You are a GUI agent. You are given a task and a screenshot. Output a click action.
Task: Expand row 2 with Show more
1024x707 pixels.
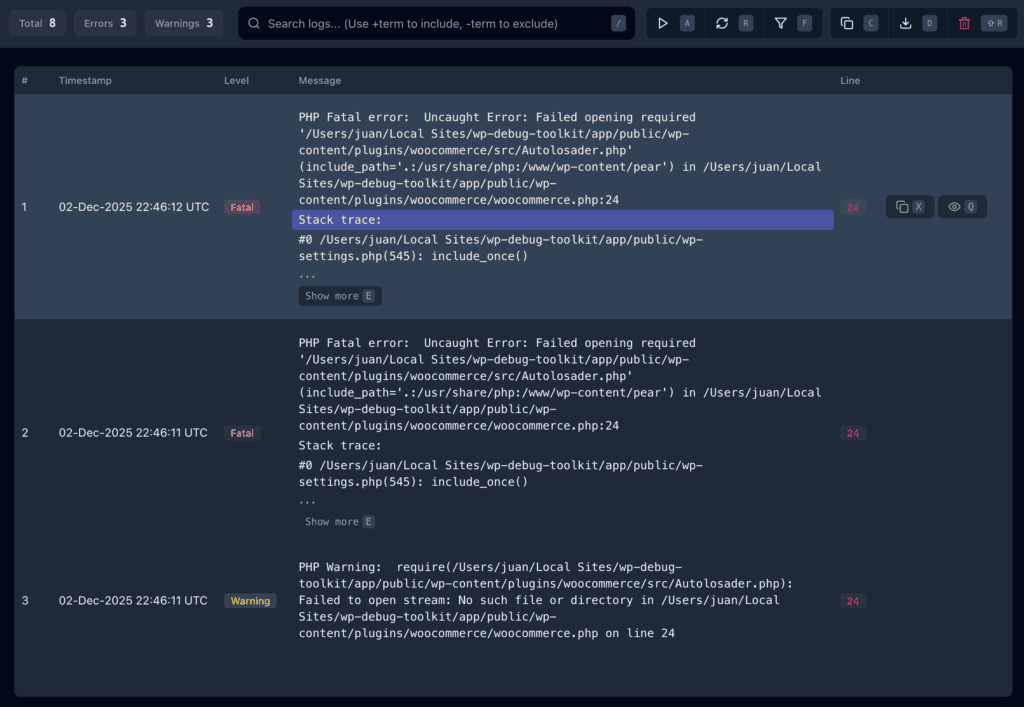339,522
